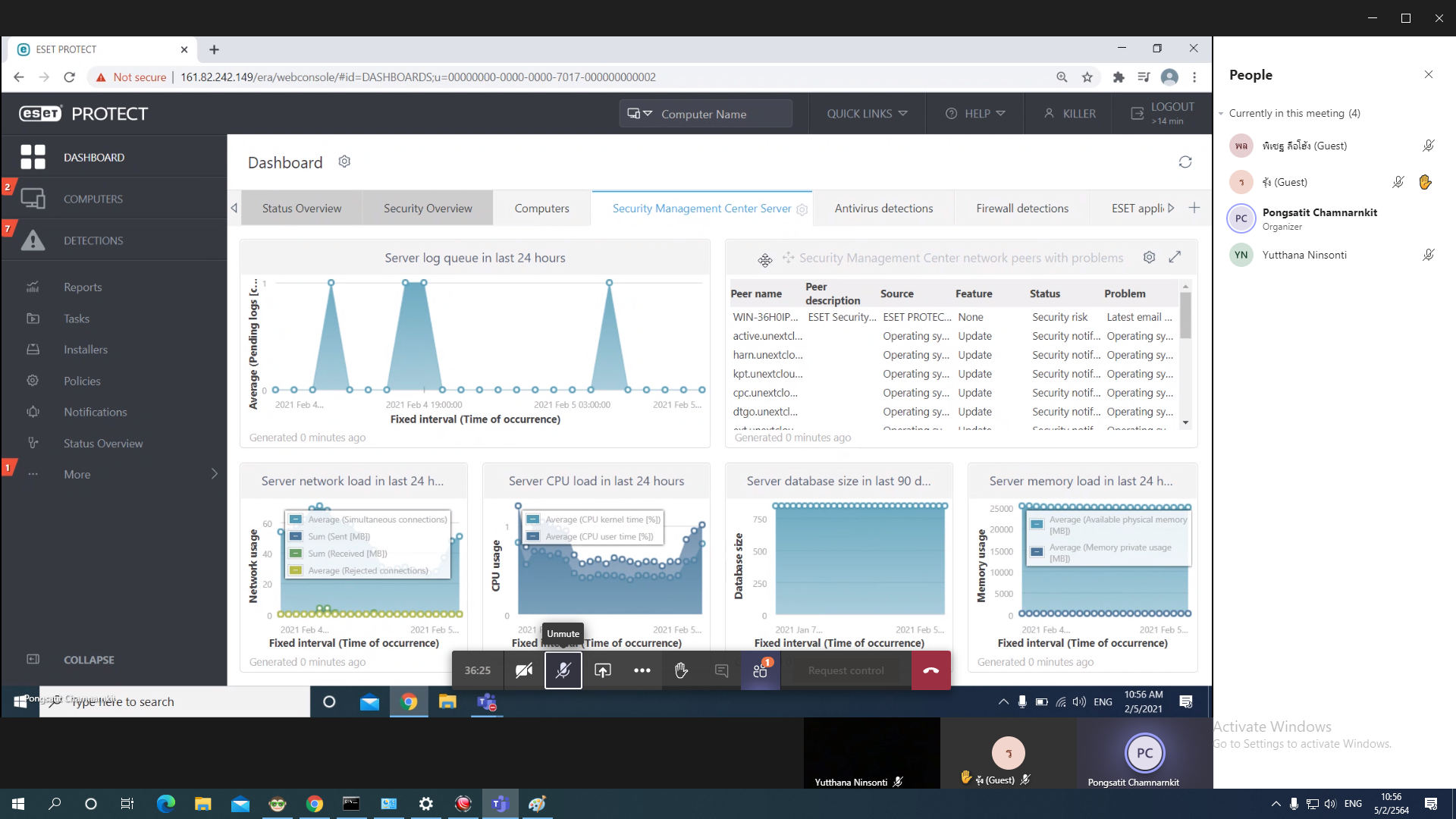
Task: Click Request control button
Action: (x=846, y=670)
